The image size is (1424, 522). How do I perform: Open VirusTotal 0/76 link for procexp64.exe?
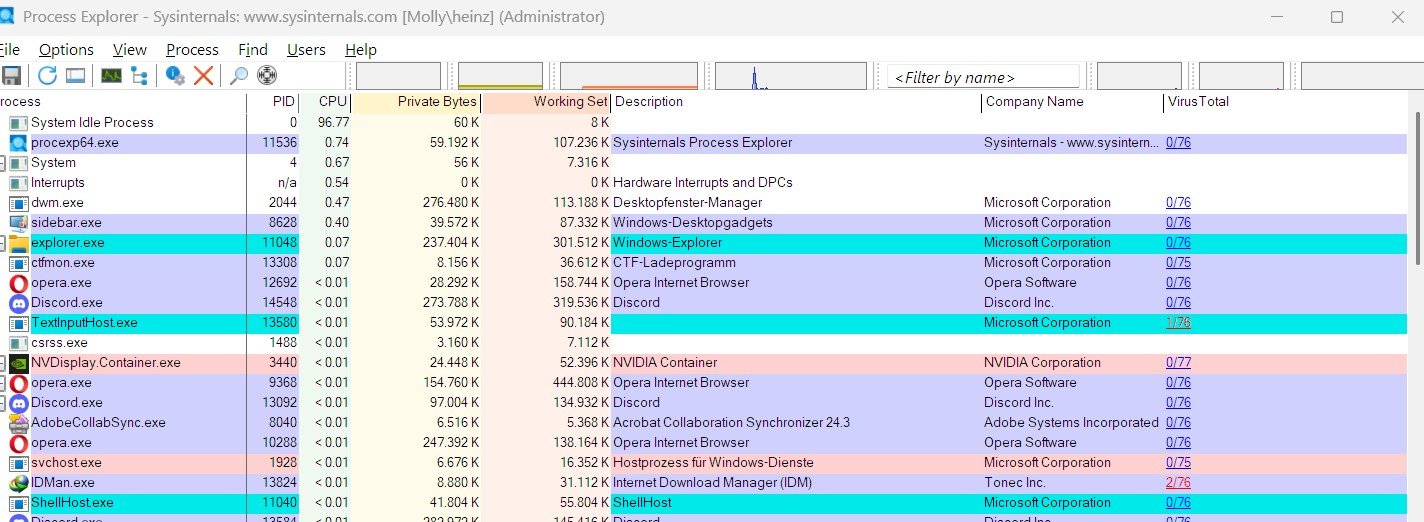(x=1178, y=143)
